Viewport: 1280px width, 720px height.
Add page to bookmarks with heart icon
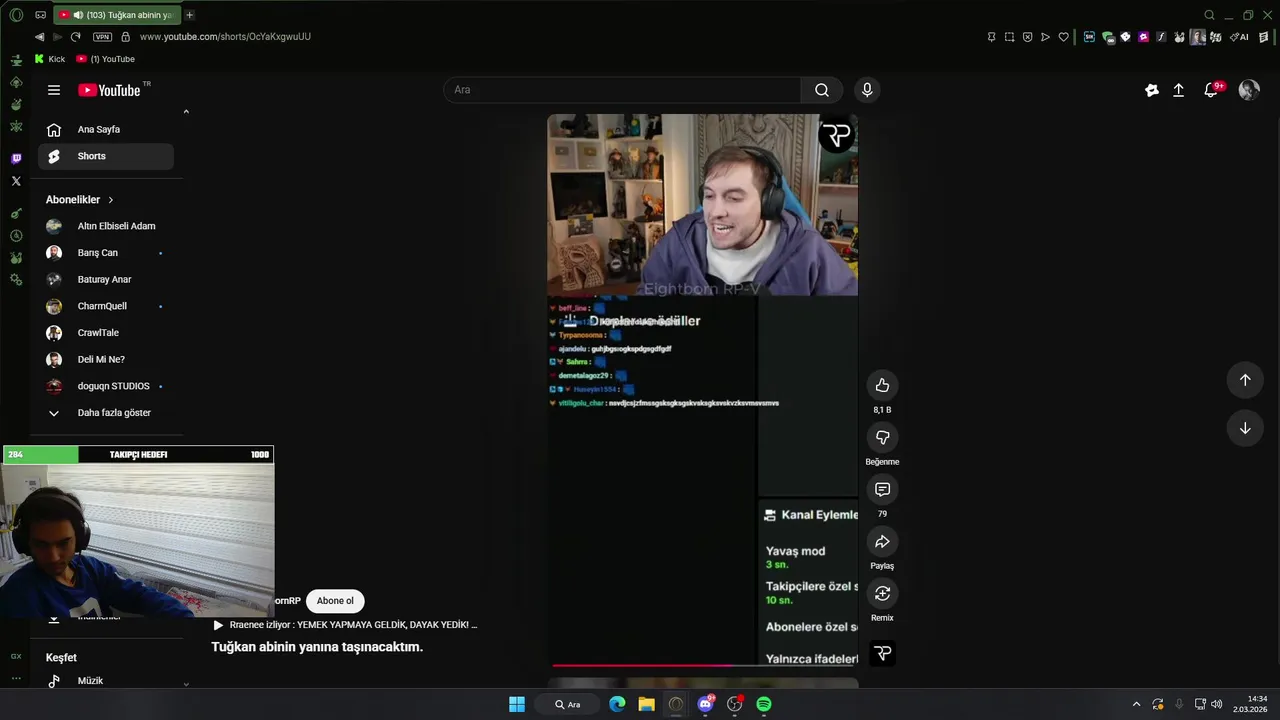[x=1063, y=37]
